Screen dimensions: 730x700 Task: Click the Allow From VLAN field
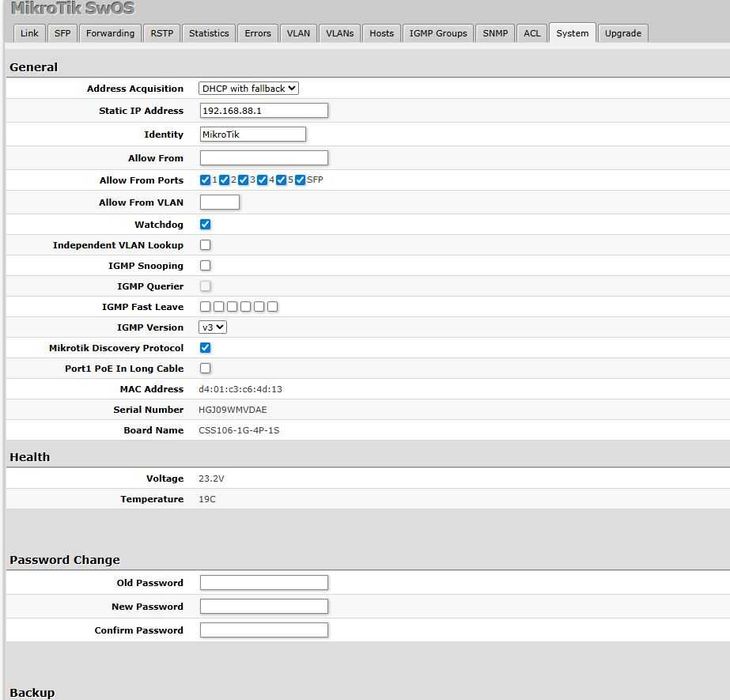point(220,202)
